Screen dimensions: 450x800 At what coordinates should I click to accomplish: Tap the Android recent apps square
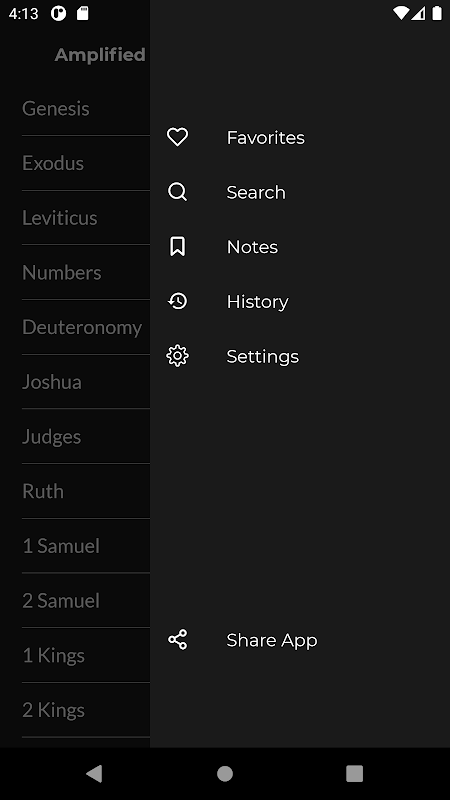point(355,773)
